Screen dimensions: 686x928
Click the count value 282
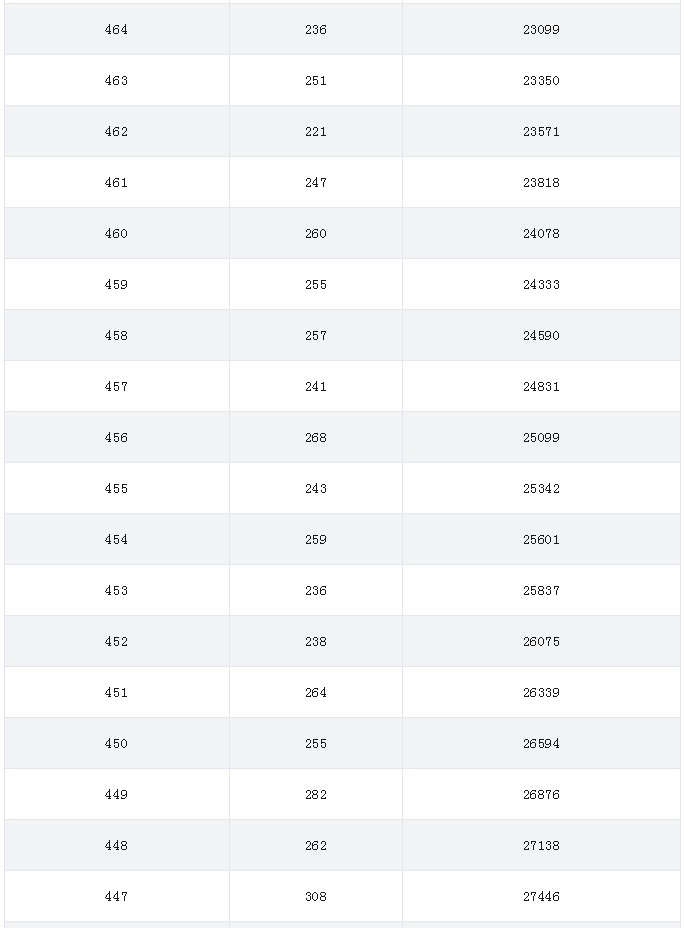(315, 794)
